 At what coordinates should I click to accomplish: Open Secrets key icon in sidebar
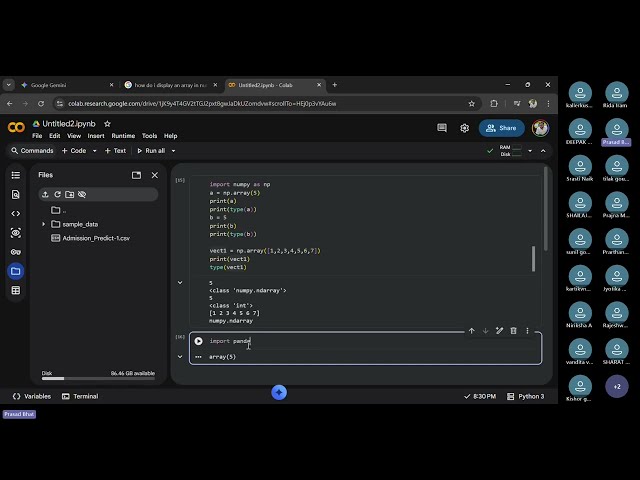tap(16, 252)
